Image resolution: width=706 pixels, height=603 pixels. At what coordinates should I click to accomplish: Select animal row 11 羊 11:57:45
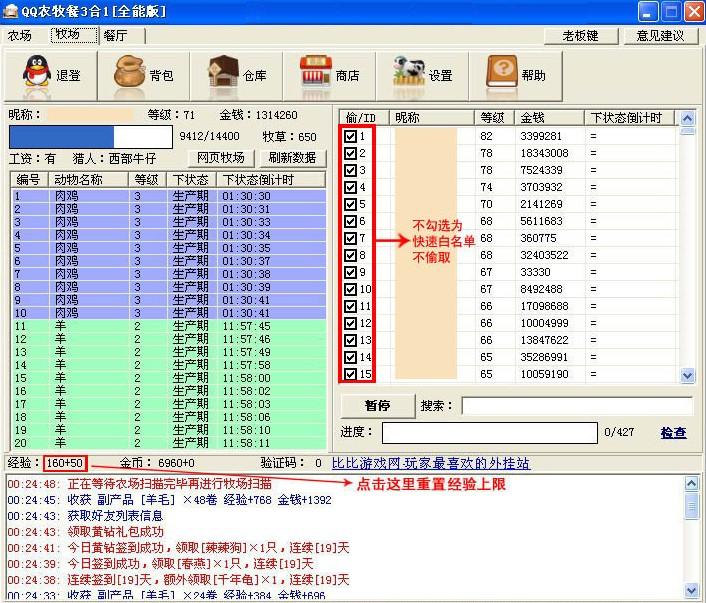pos(168,326)
